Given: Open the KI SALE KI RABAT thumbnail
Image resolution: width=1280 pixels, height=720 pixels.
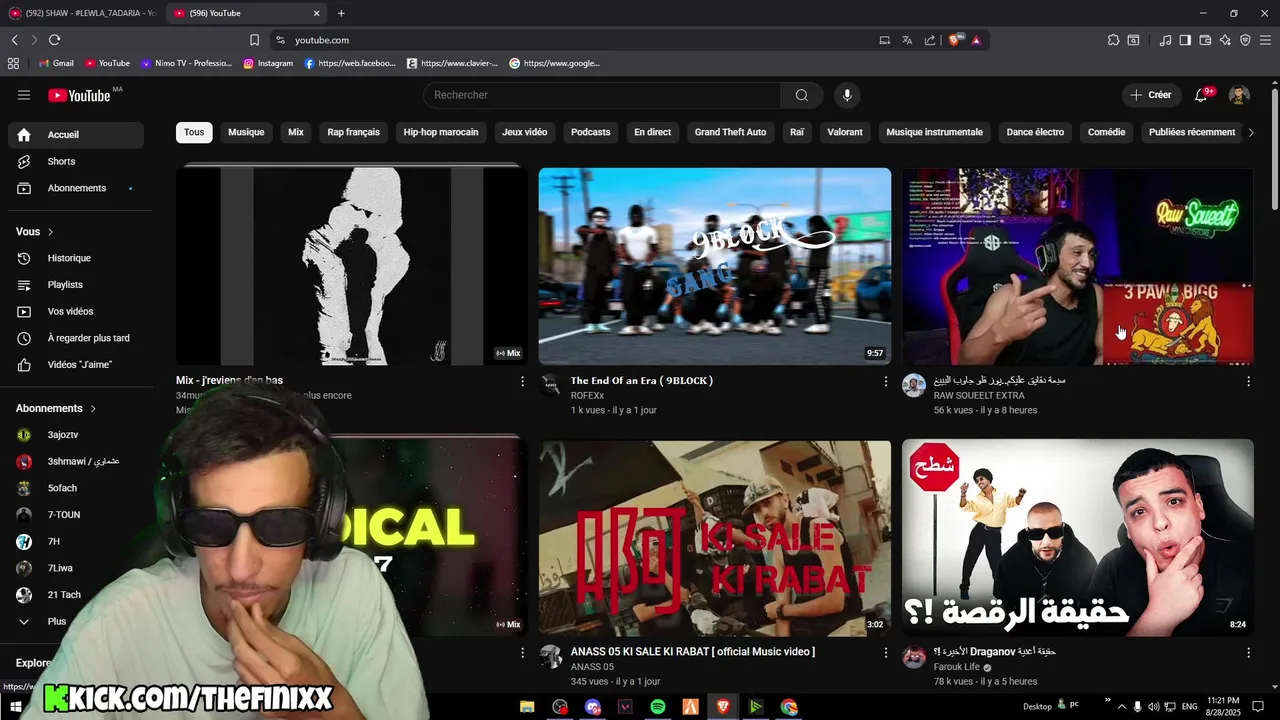Looking at the screenshot, I should 715,538.
